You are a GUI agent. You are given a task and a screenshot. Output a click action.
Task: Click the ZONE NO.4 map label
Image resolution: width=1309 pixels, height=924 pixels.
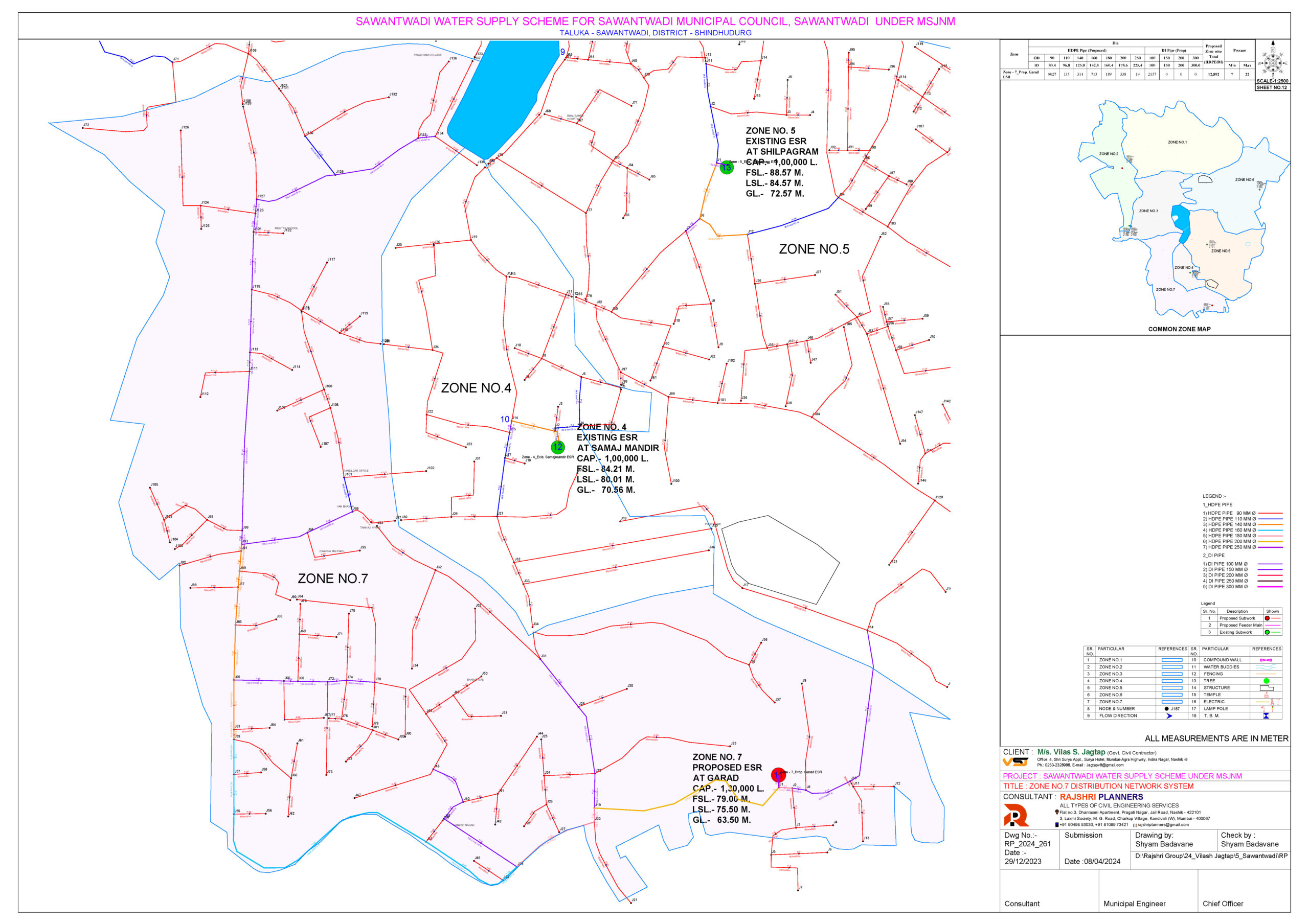click(476, 388)
